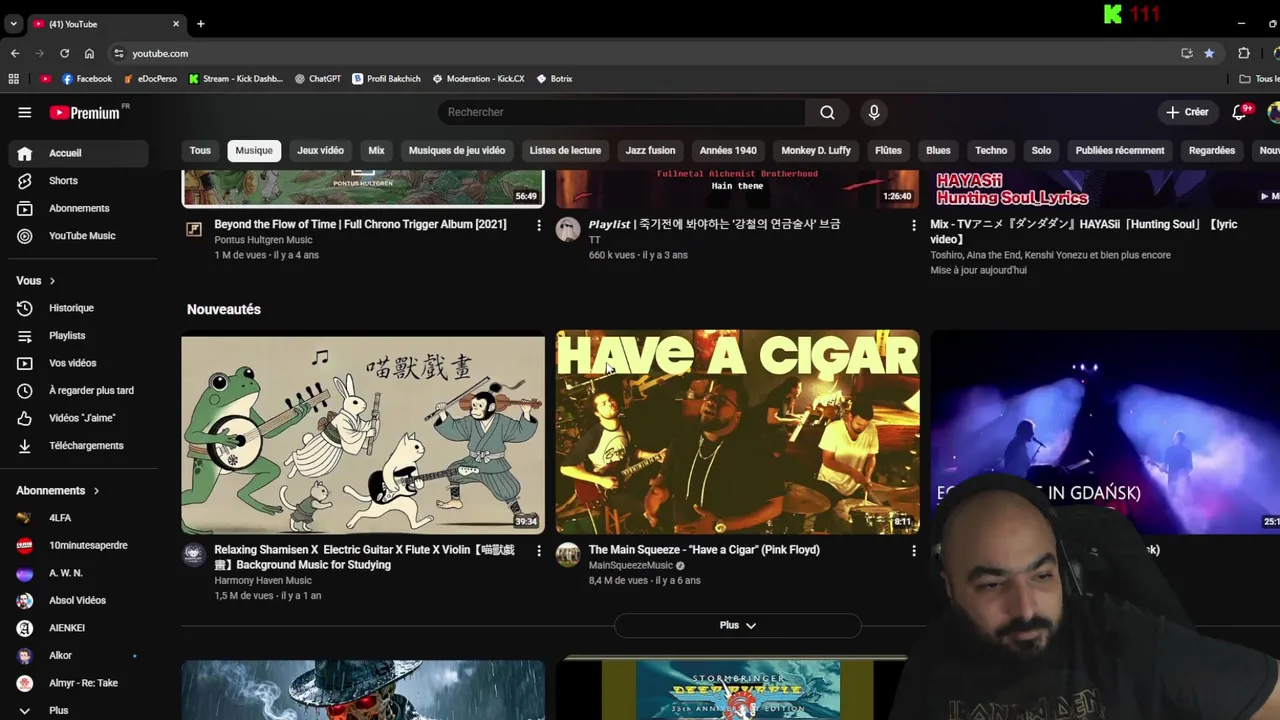Expand the Vous section chevron
Screen dimensions: 1280x720
coord(52,281)
